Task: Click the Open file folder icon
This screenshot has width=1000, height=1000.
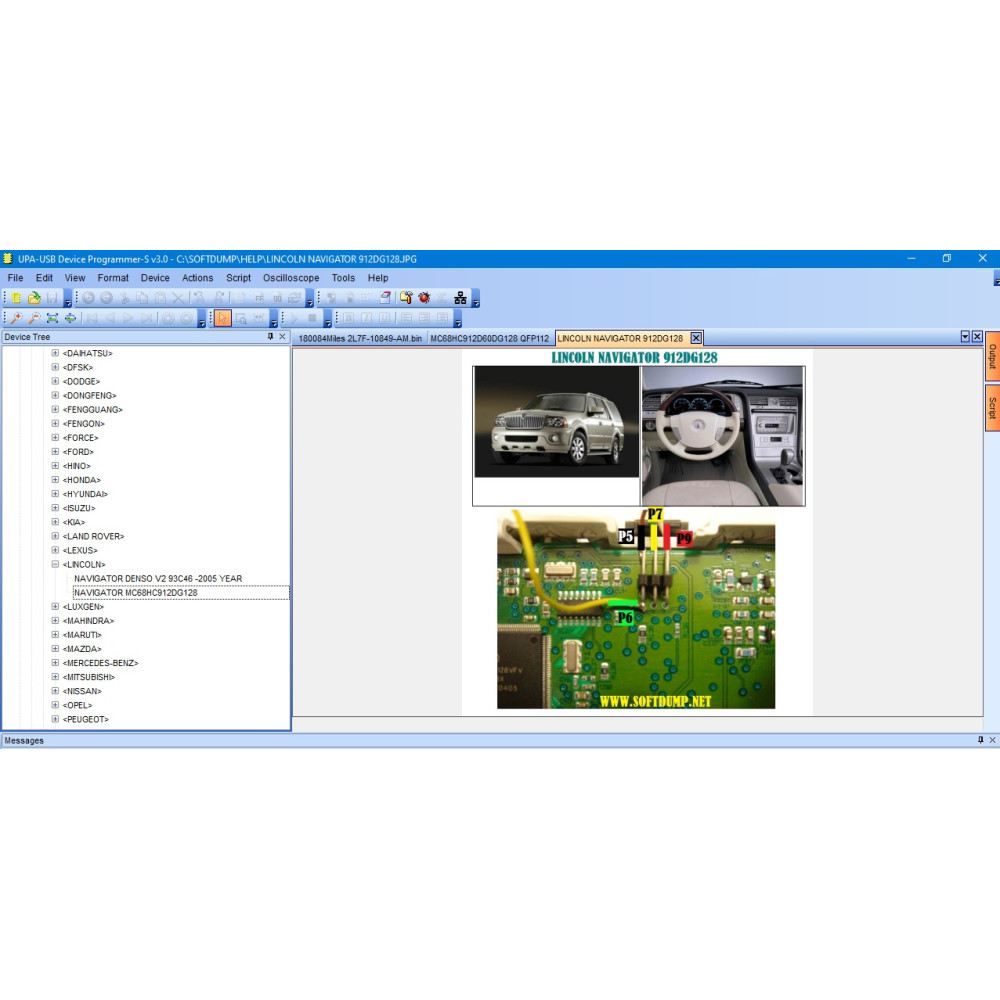Action: pyautogui.click(x=34, y=298)
